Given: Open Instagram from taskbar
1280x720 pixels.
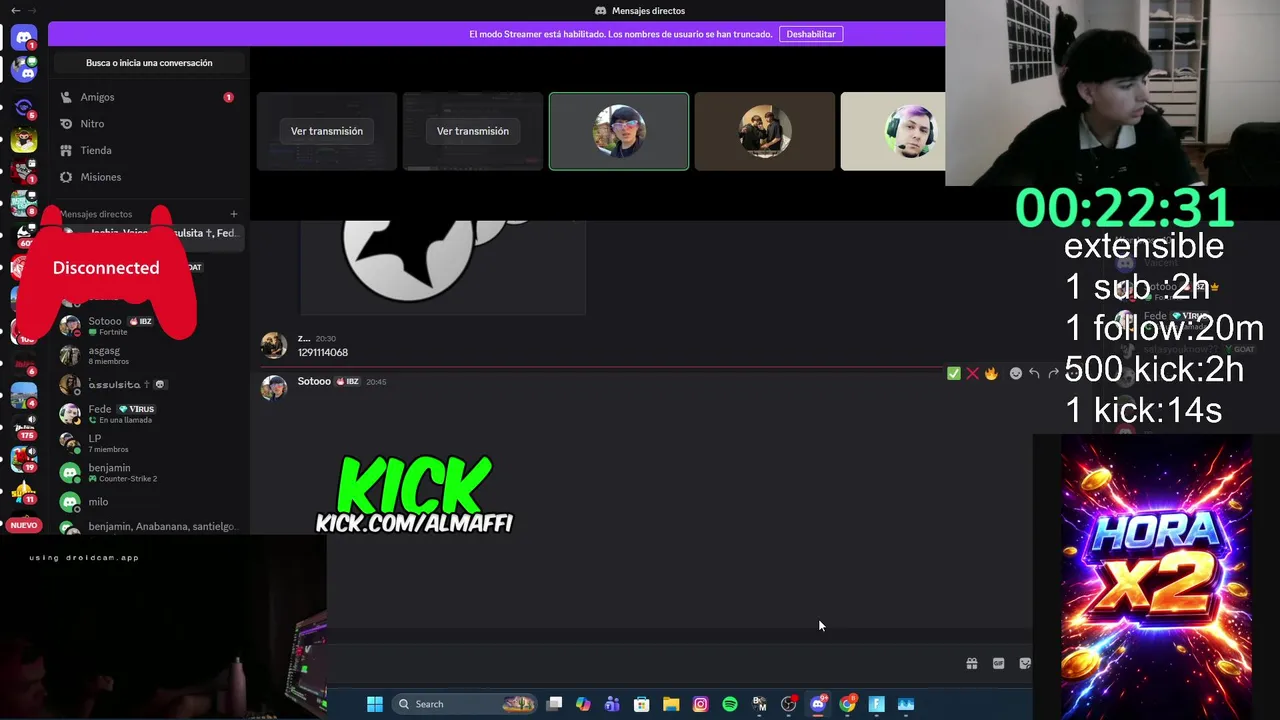Looking at the screenshot, I should [700, 704].
